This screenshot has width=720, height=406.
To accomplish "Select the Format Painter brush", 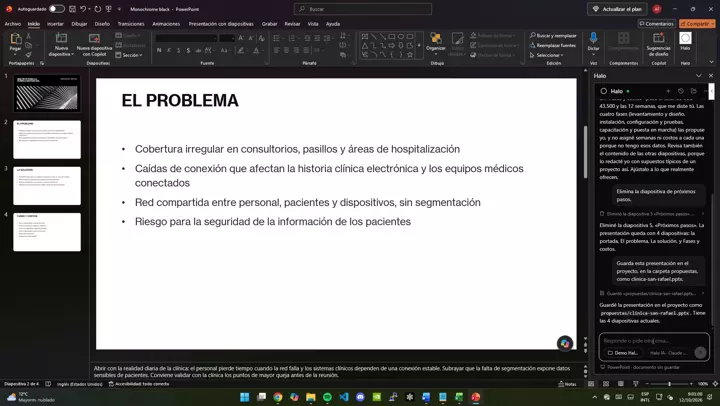I will point(28,55).
